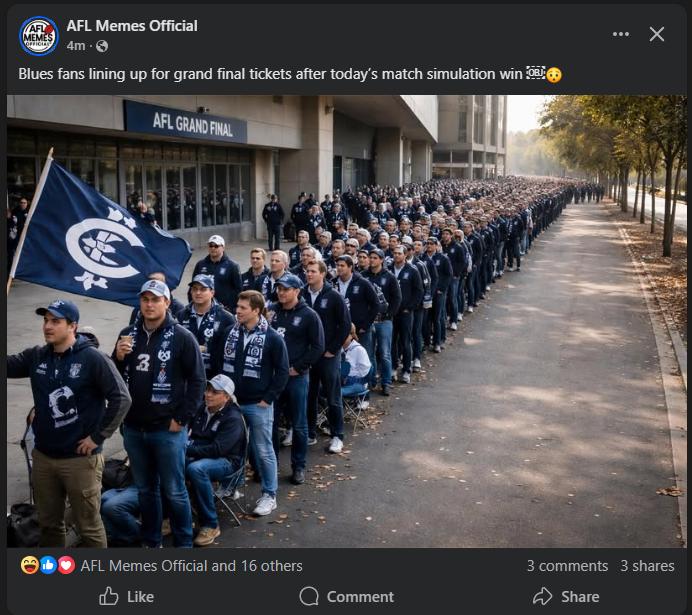Click the blue thumbs-up reaction icon

coord(48,565)
